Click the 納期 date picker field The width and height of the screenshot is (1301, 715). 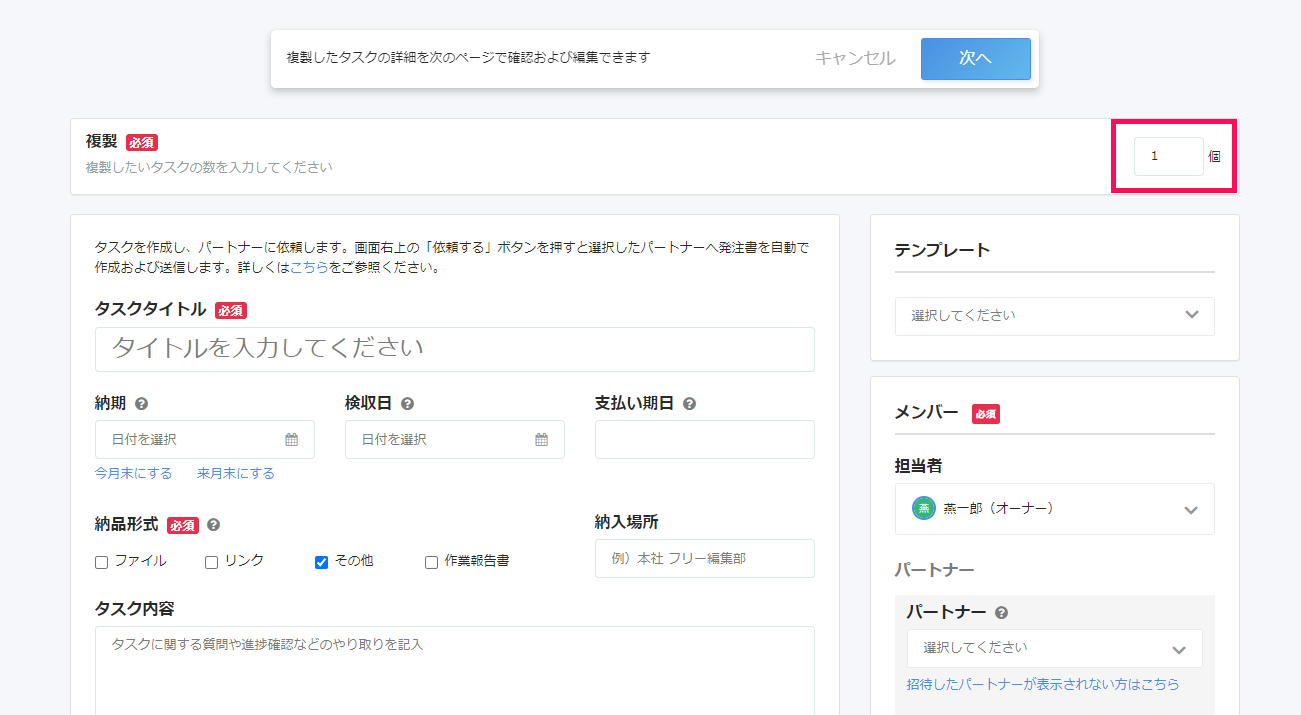tap(204, 439)
